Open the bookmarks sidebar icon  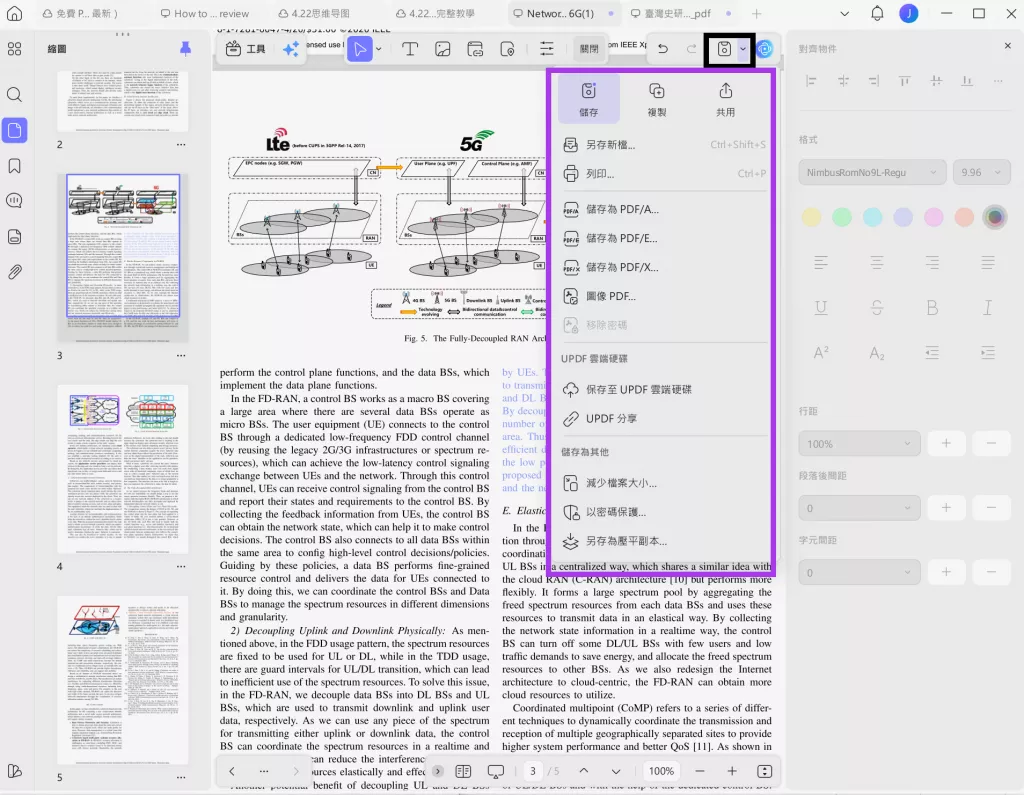(x=14, y=166)
